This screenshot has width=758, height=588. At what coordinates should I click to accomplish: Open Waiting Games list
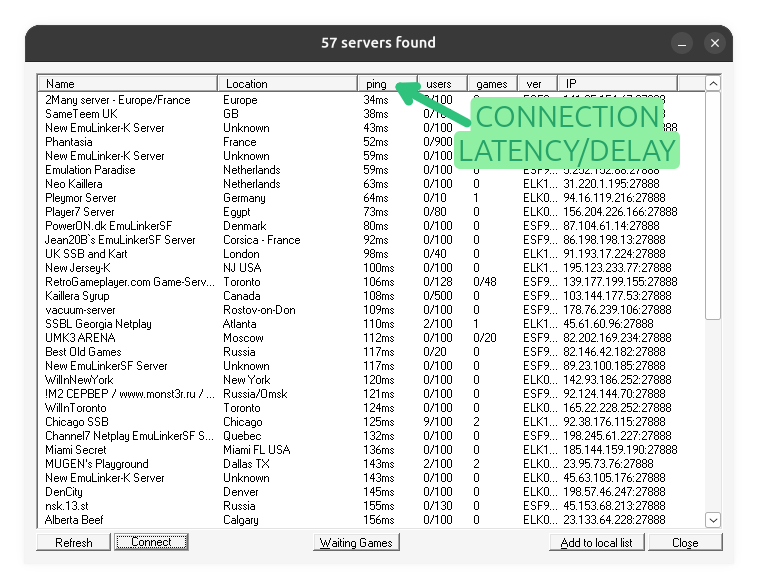click(356, 543)
